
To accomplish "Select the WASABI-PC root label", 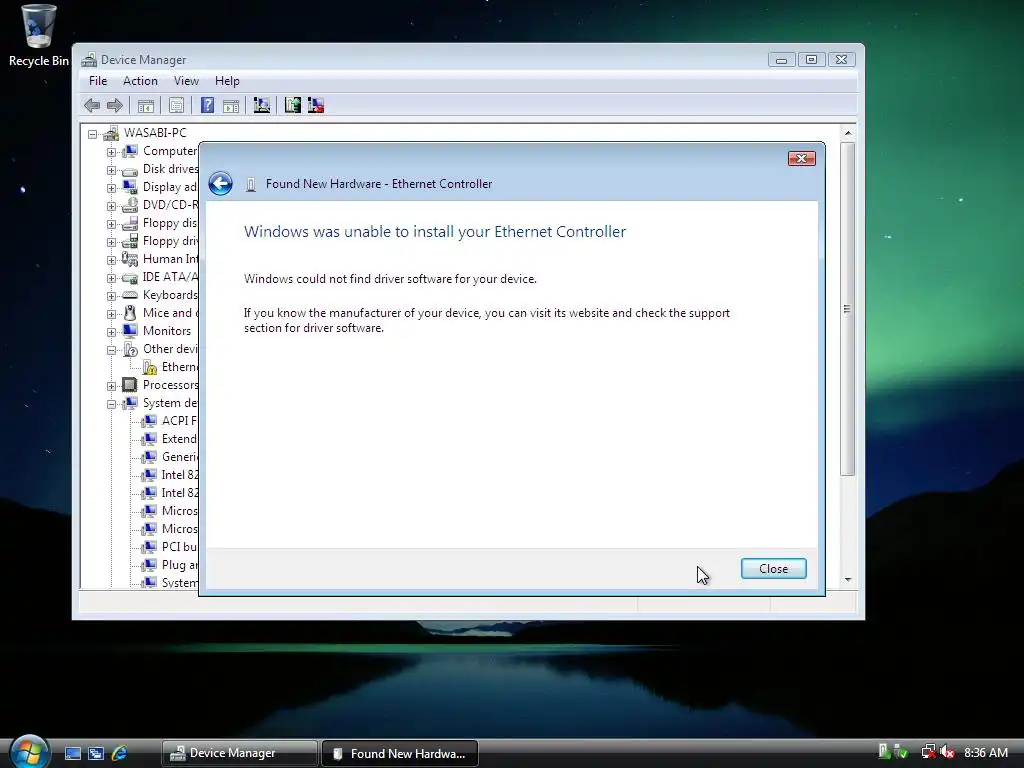I will pyautogui.click(x=155, y=133).
